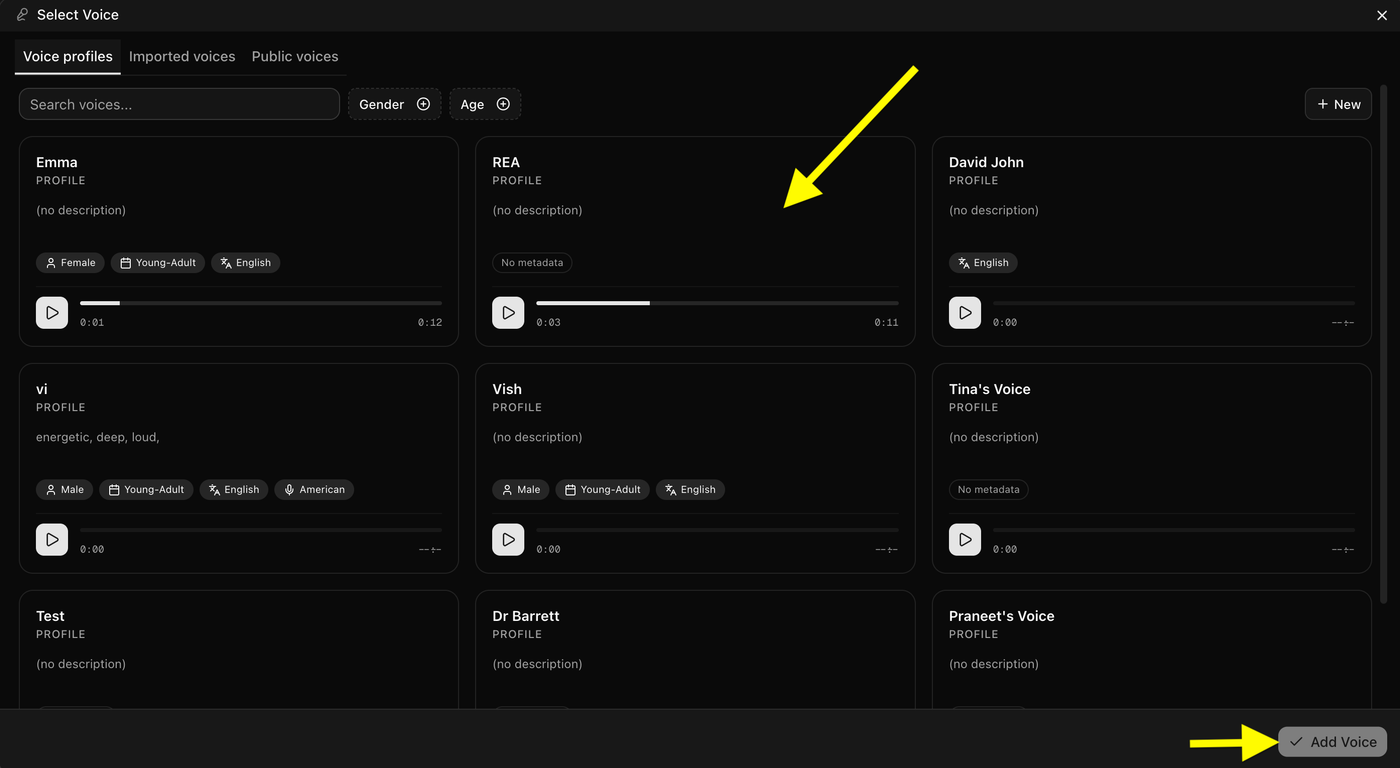Click the Male tag on Vish
Screen dimensions: 1400x768
point(521,490)
